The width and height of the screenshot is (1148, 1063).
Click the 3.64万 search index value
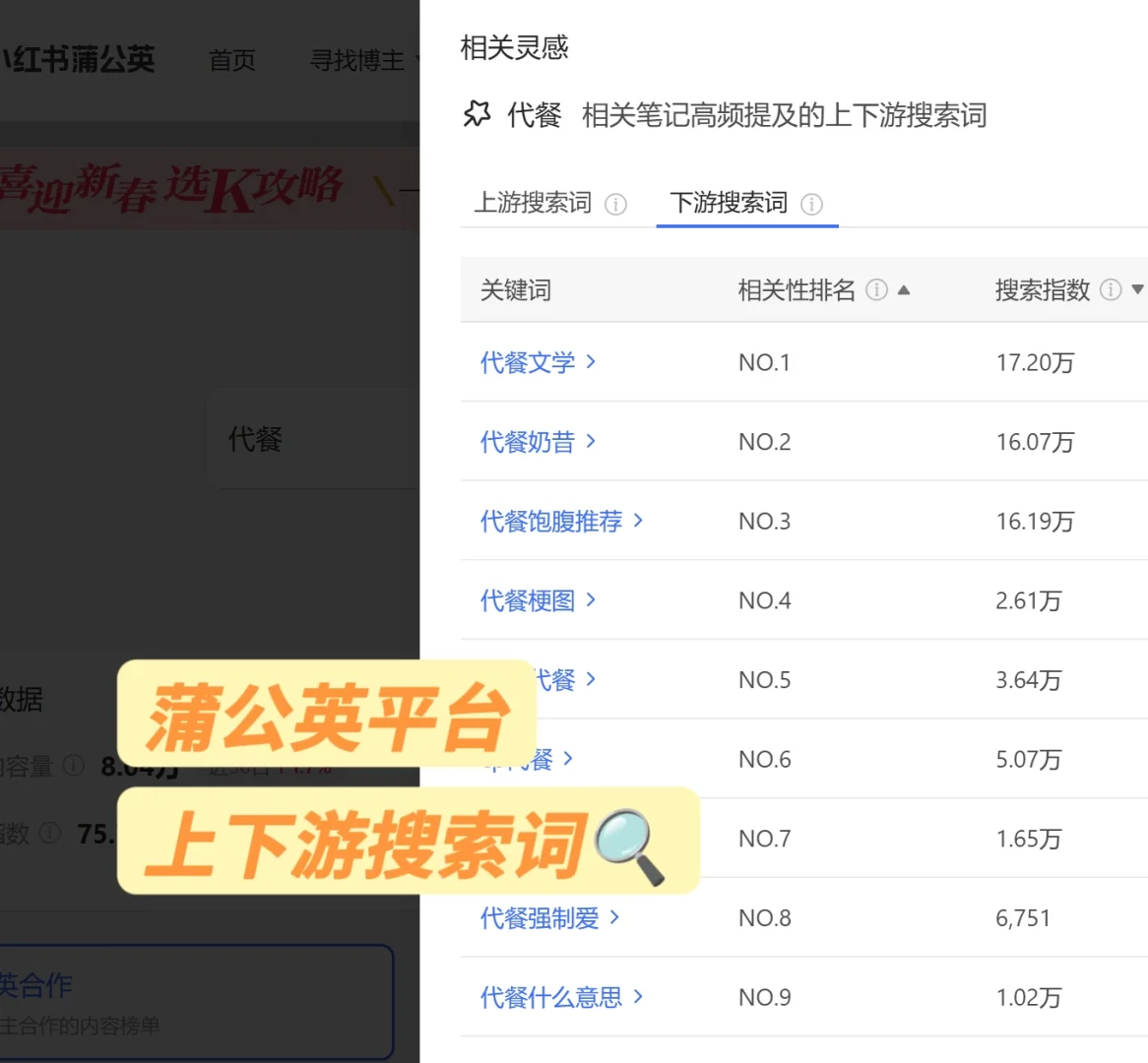pos(1029,680)
